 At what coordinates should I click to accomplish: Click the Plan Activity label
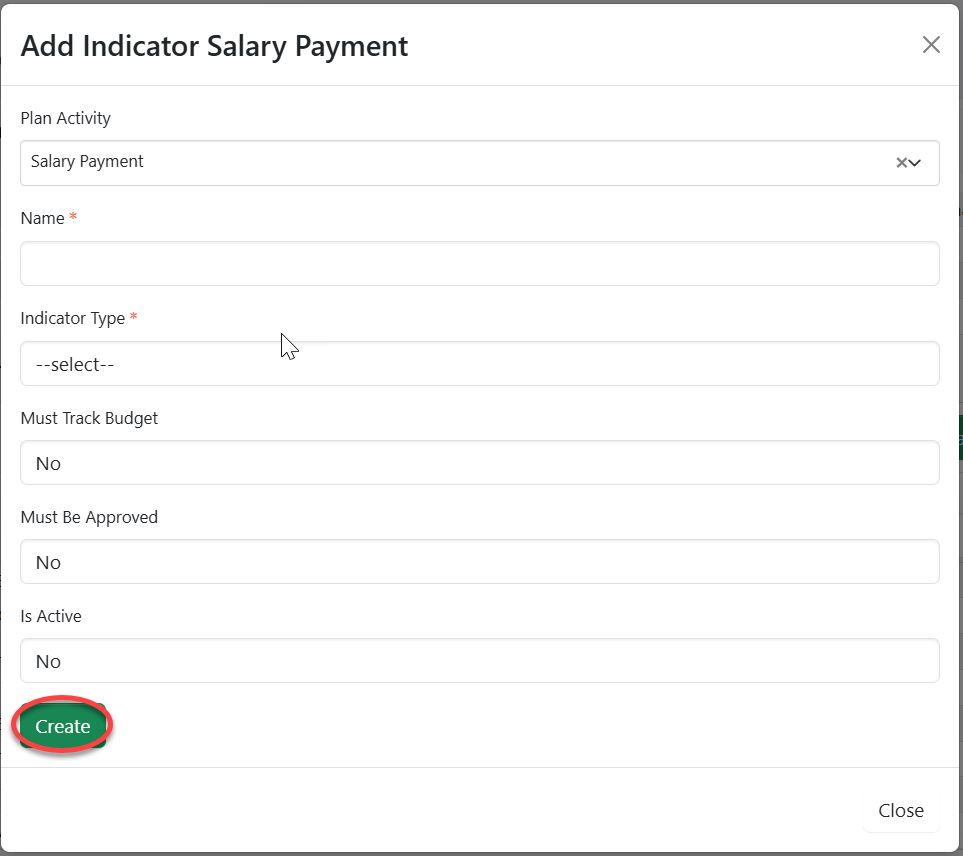(x=66, y=118)
